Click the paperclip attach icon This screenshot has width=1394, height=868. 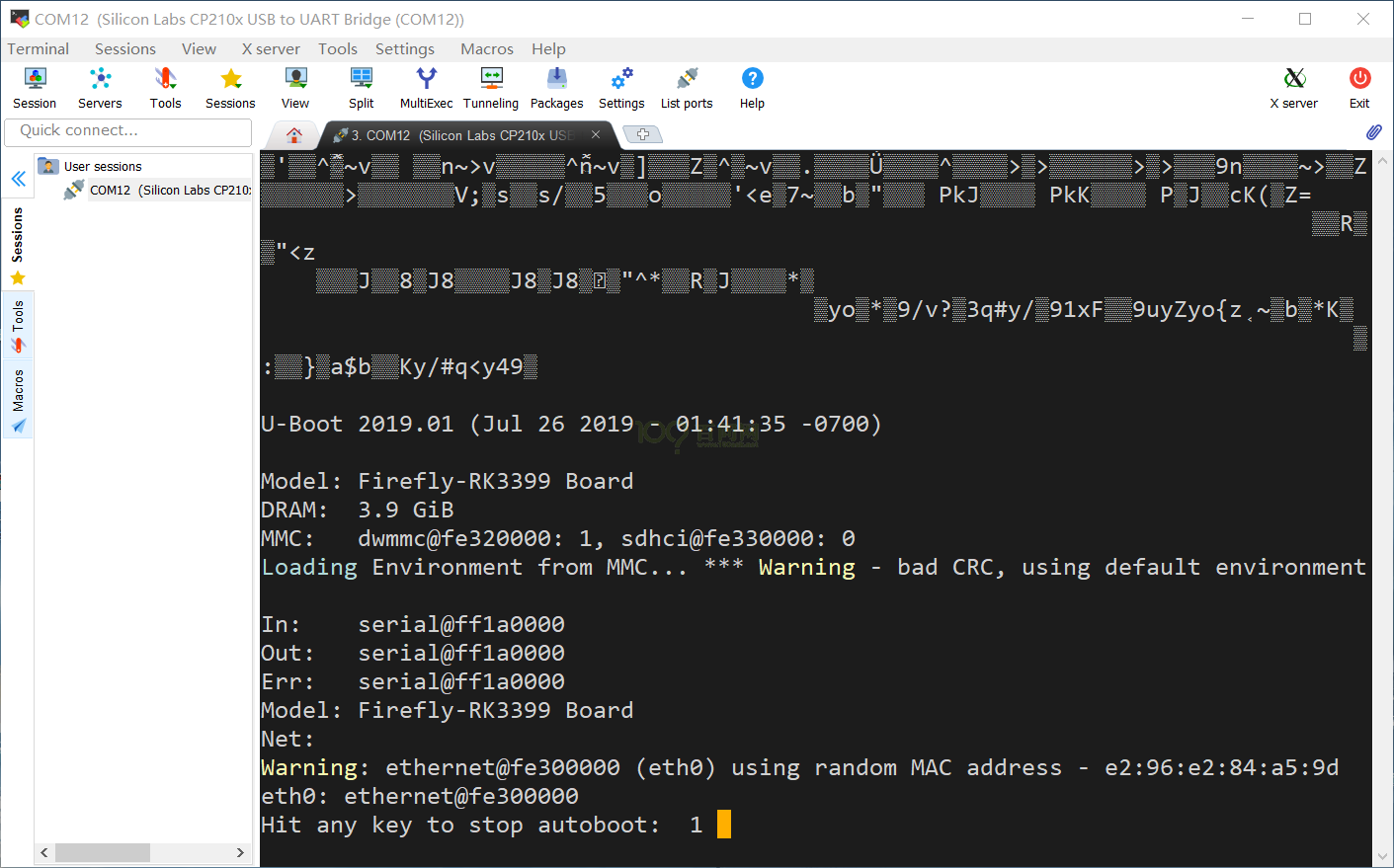pyautogui.click(x=1373, y=132)
